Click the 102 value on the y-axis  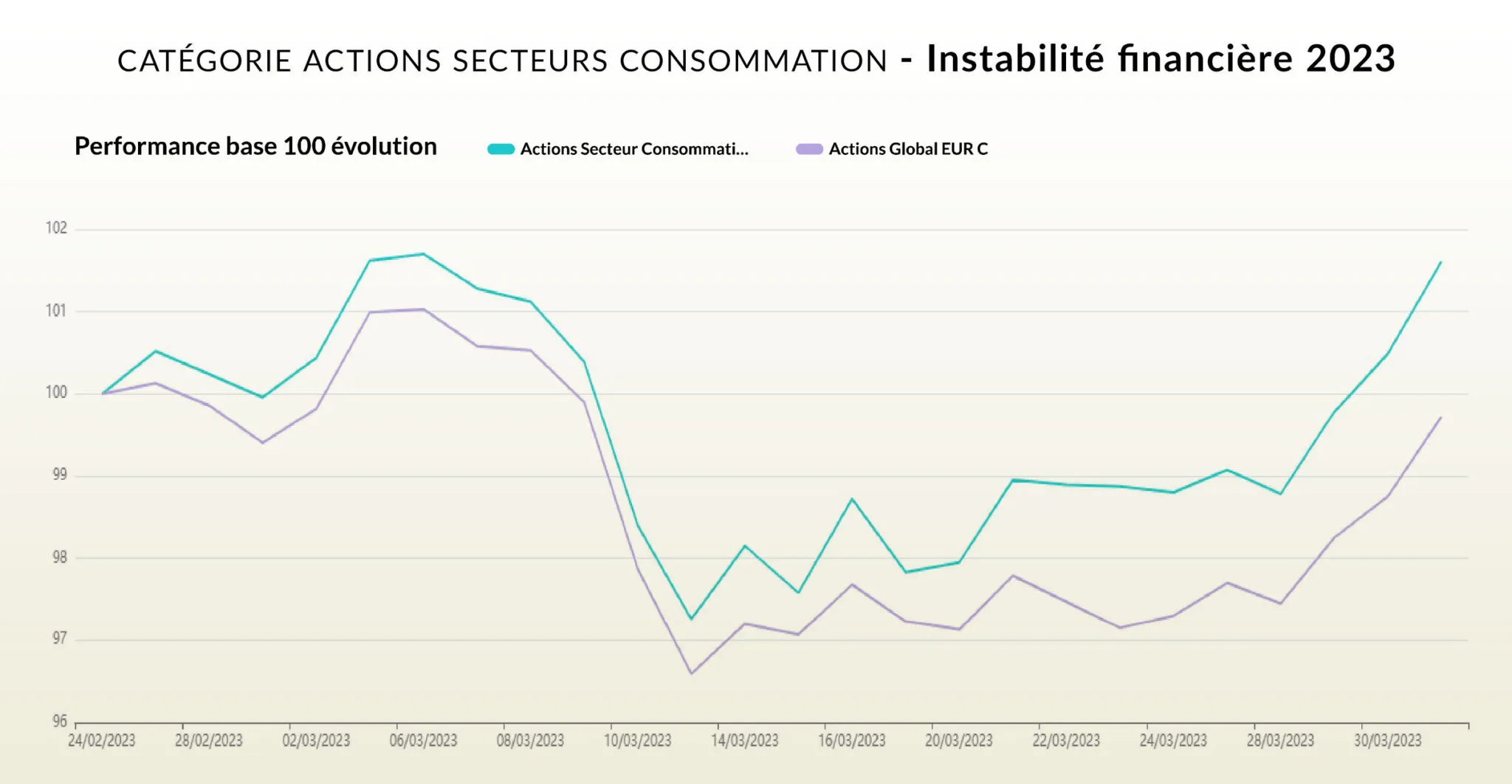[x=56, y=228]
